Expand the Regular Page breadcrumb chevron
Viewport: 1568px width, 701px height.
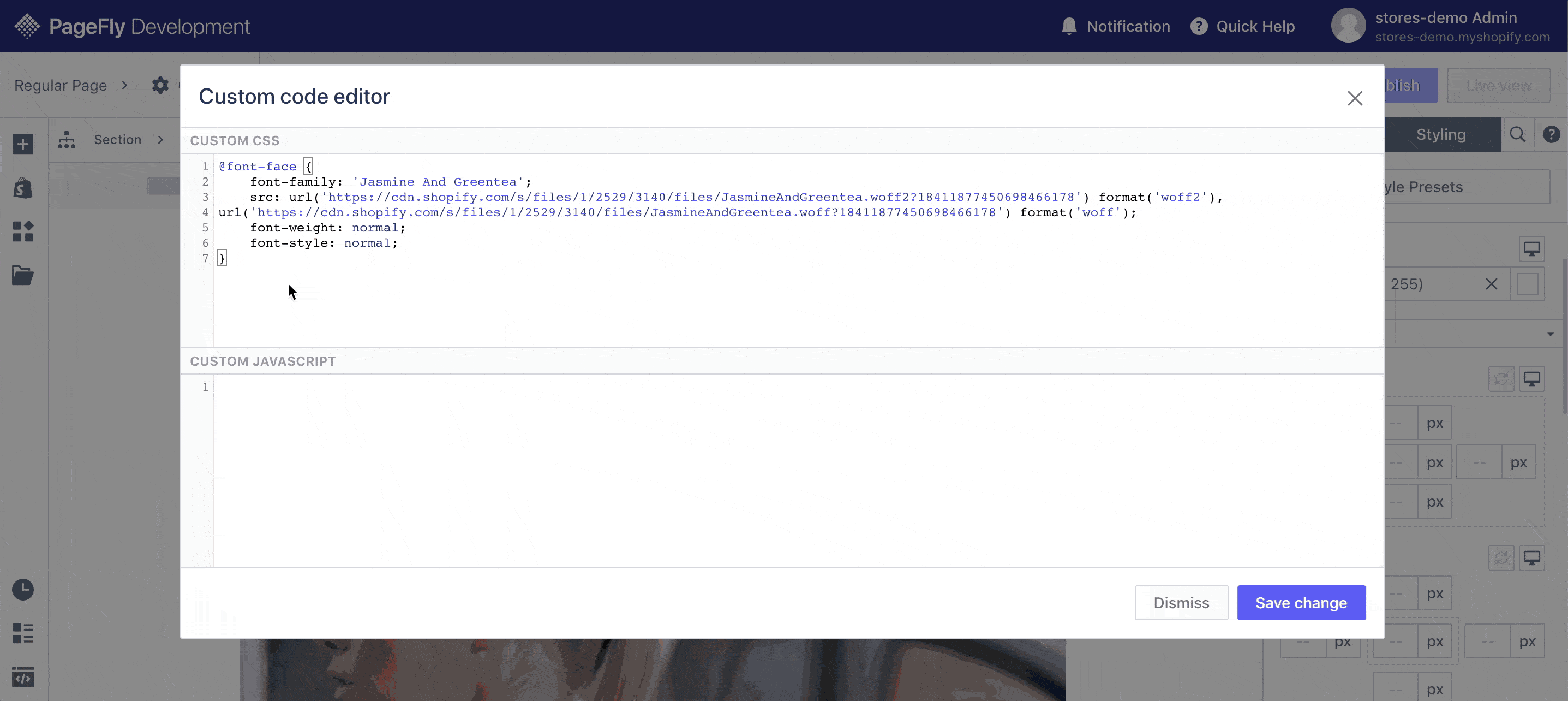[x=125, y=85]
